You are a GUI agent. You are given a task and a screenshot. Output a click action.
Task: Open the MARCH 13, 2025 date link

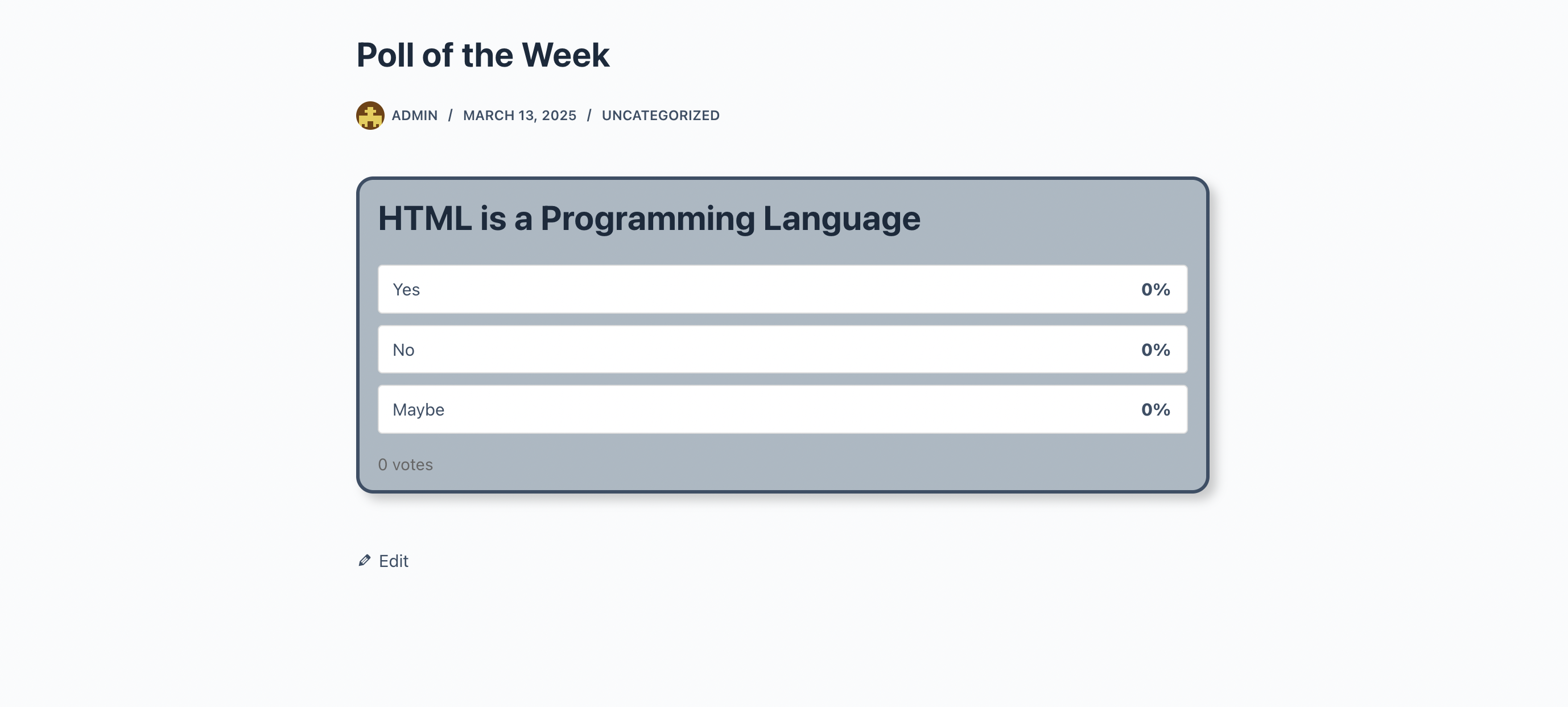(519, 115)
